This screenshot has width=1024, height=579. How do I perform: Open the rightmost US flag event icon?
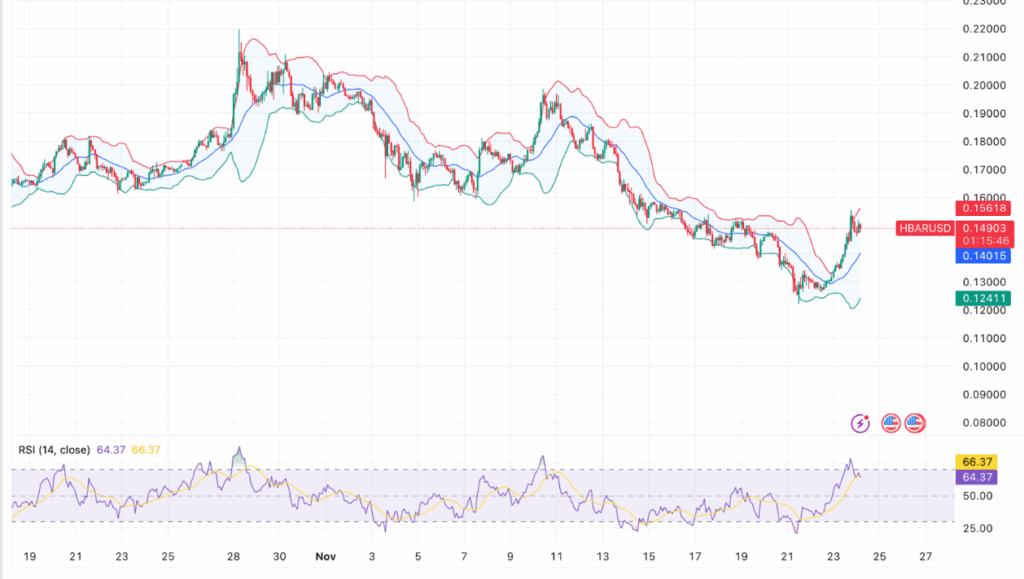tap(914, 423)
